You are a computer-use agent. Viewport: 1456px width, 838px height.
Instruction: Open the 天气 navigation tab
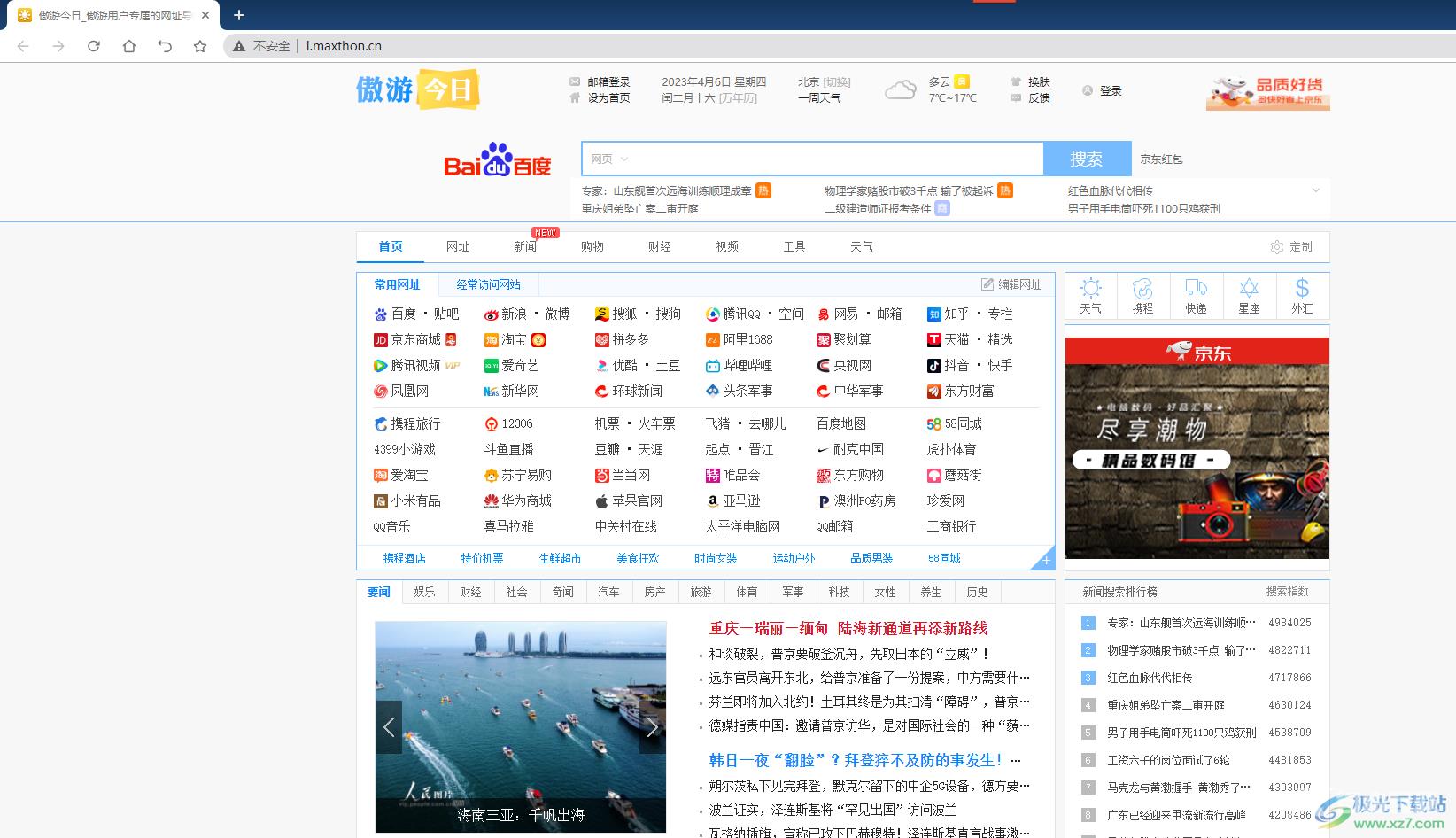862,246
